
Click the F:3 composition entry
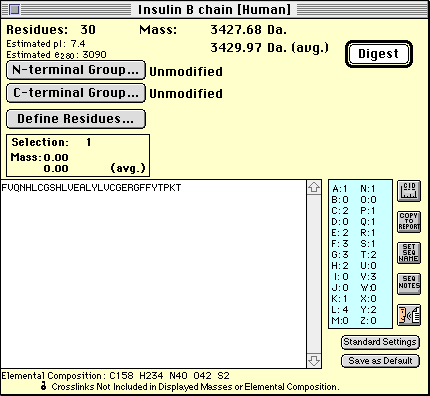point(340,244)
